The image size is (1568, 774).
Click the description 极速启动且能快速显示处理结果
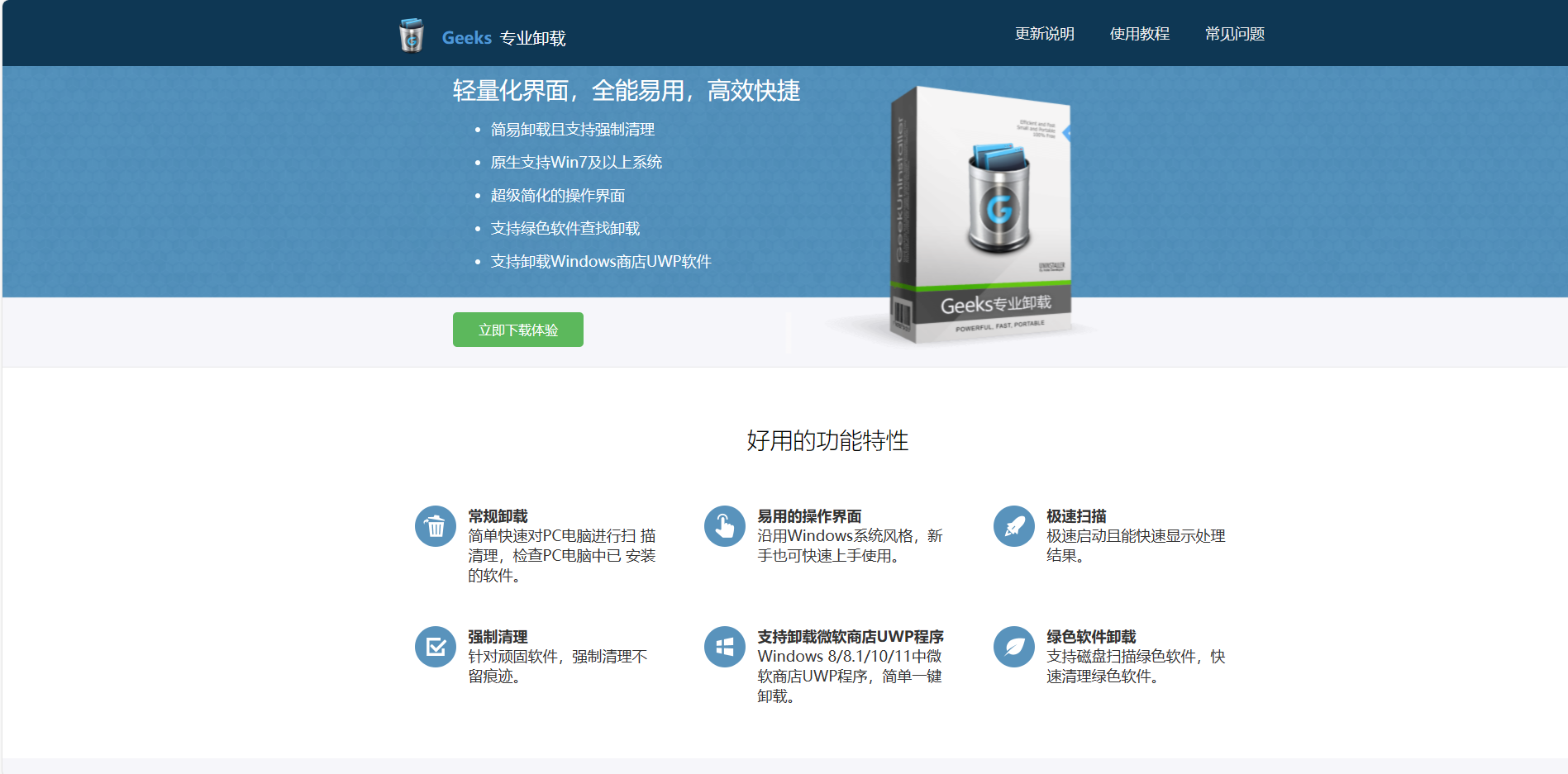pyautogui.click(x=1136, y=546)
